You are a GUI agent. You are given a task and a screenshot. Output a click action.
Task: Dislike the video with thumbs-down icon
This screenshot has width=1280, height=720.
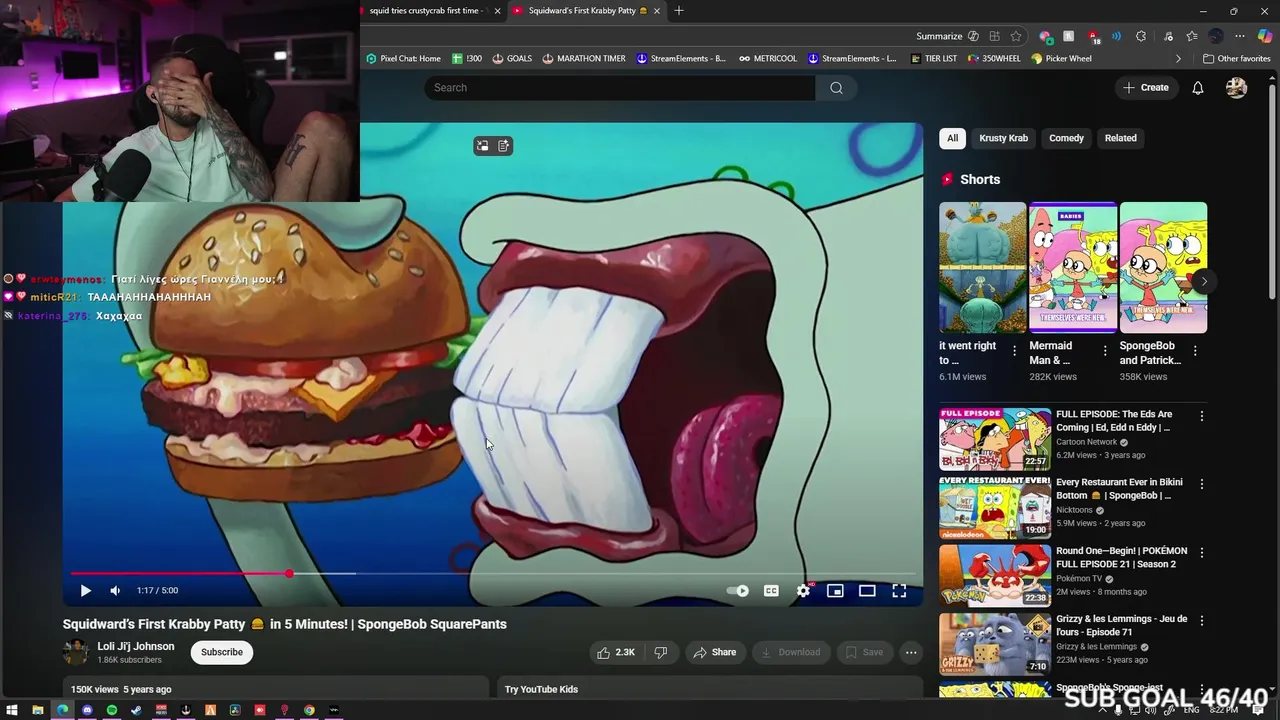661,652
